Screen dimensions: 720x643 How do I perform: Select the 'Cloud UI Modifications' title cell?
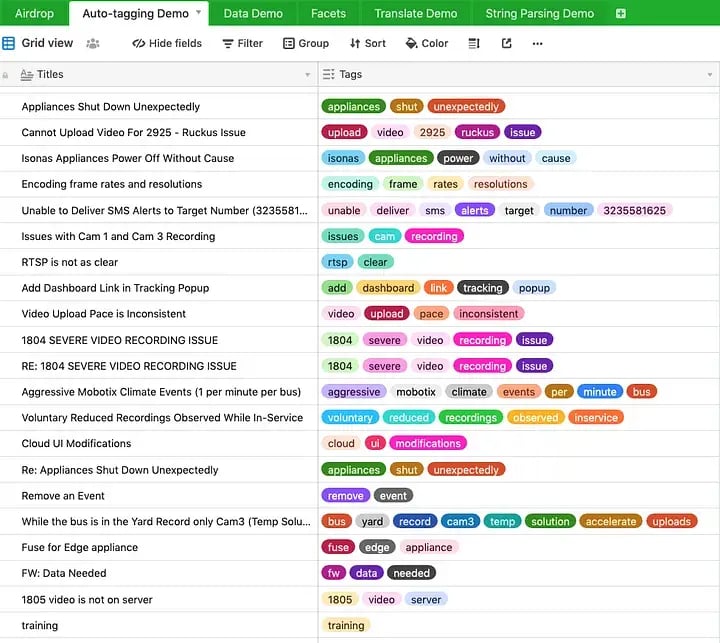76,444
